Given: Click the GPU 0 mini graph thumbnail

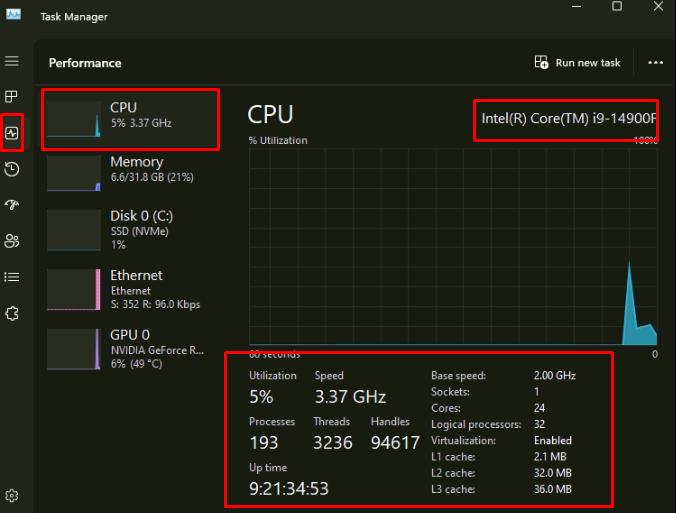Looking at the screenshot, I should 74,349.
